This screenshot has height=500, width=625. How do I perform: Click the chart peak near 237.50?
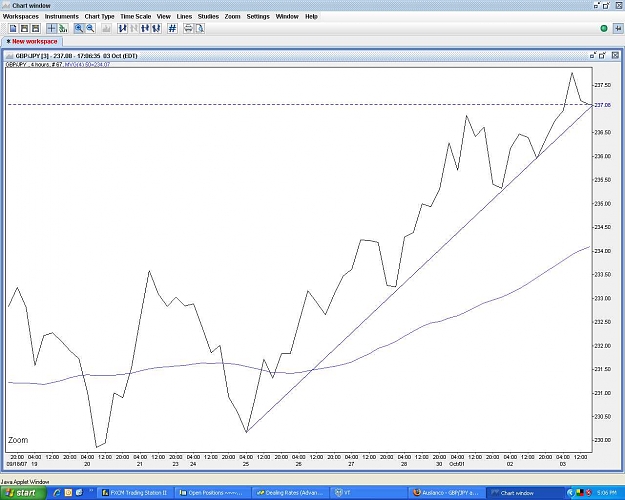(x=572, y=73)
